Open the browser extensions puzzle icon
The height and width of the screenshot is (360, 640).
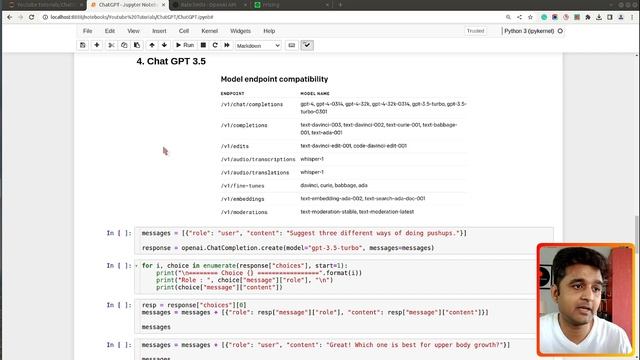(588, 17)
